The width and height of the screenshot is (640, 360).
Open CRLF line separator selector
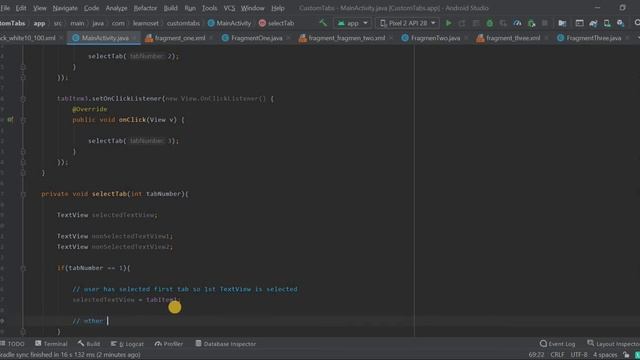pos(557,355)
